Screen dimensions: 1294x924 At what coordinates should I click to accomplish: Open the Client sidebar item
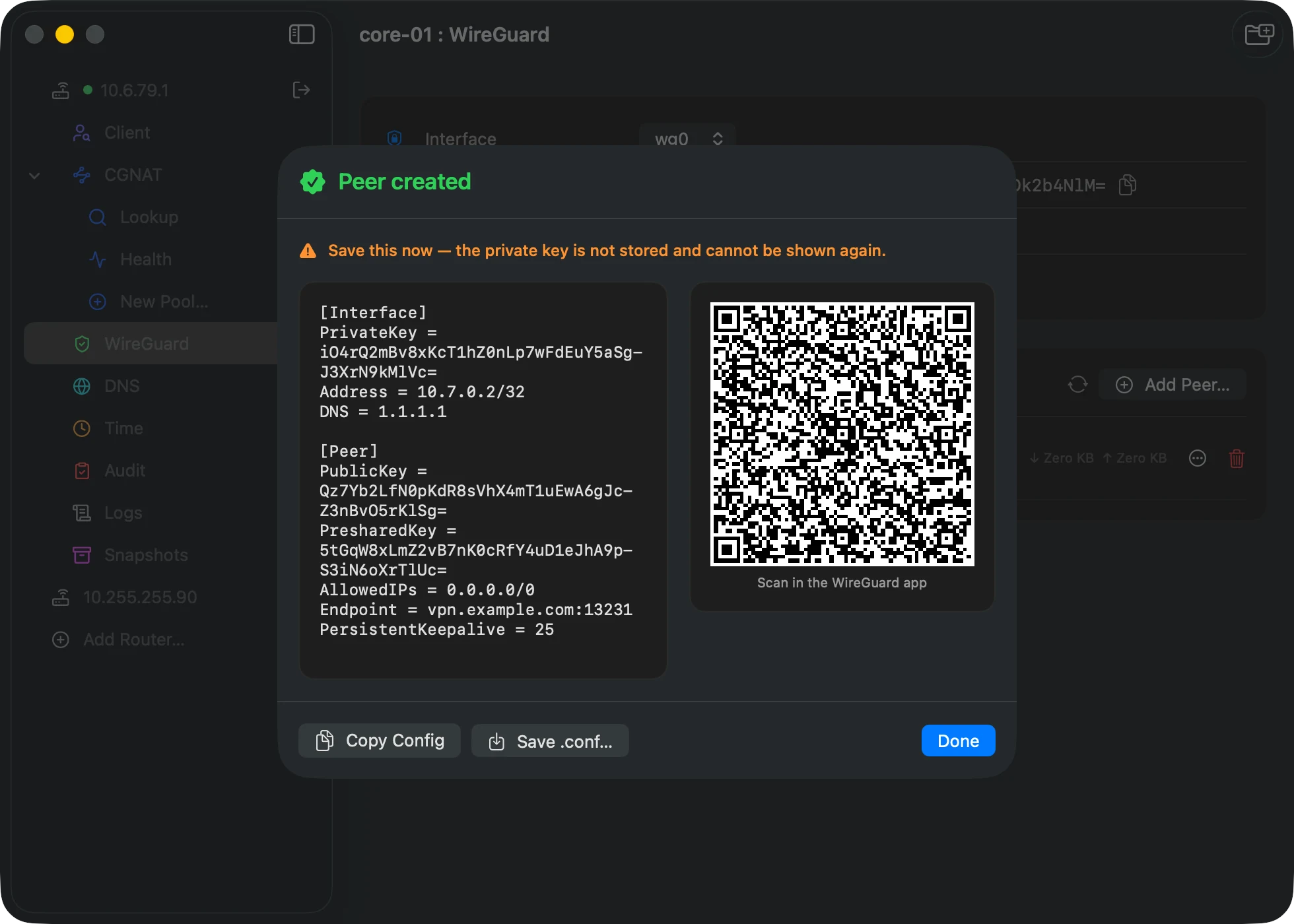(151, 133)
